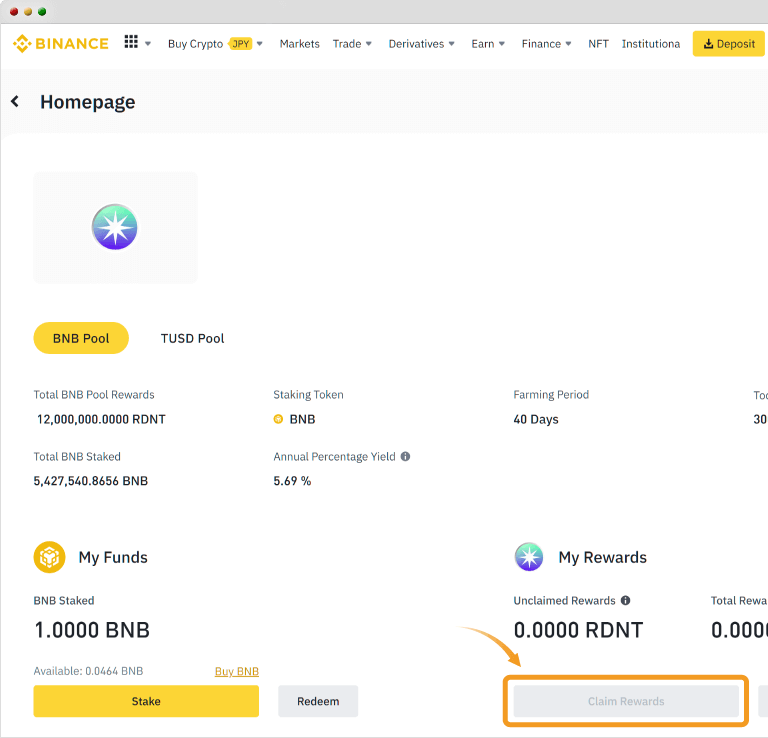Click the Claim Rewards button
Screen dimensions: 768x738
tap(626, 701)
